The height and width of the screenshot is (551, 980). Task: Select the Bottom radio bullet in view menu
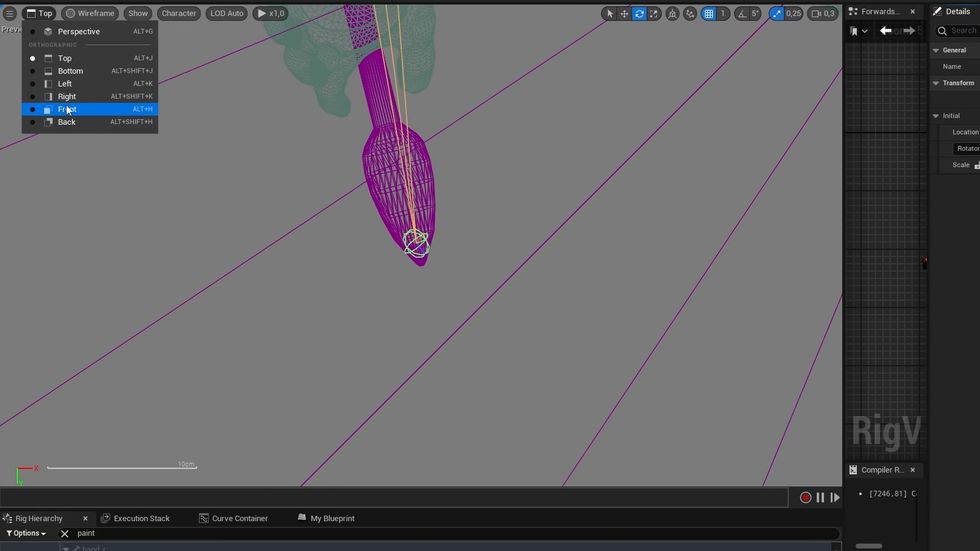(32, 71)
